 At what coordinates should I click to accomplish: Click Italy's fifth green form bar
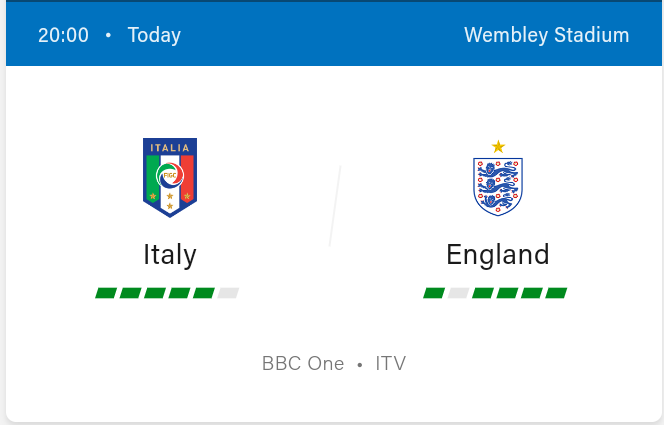[204, 293]
